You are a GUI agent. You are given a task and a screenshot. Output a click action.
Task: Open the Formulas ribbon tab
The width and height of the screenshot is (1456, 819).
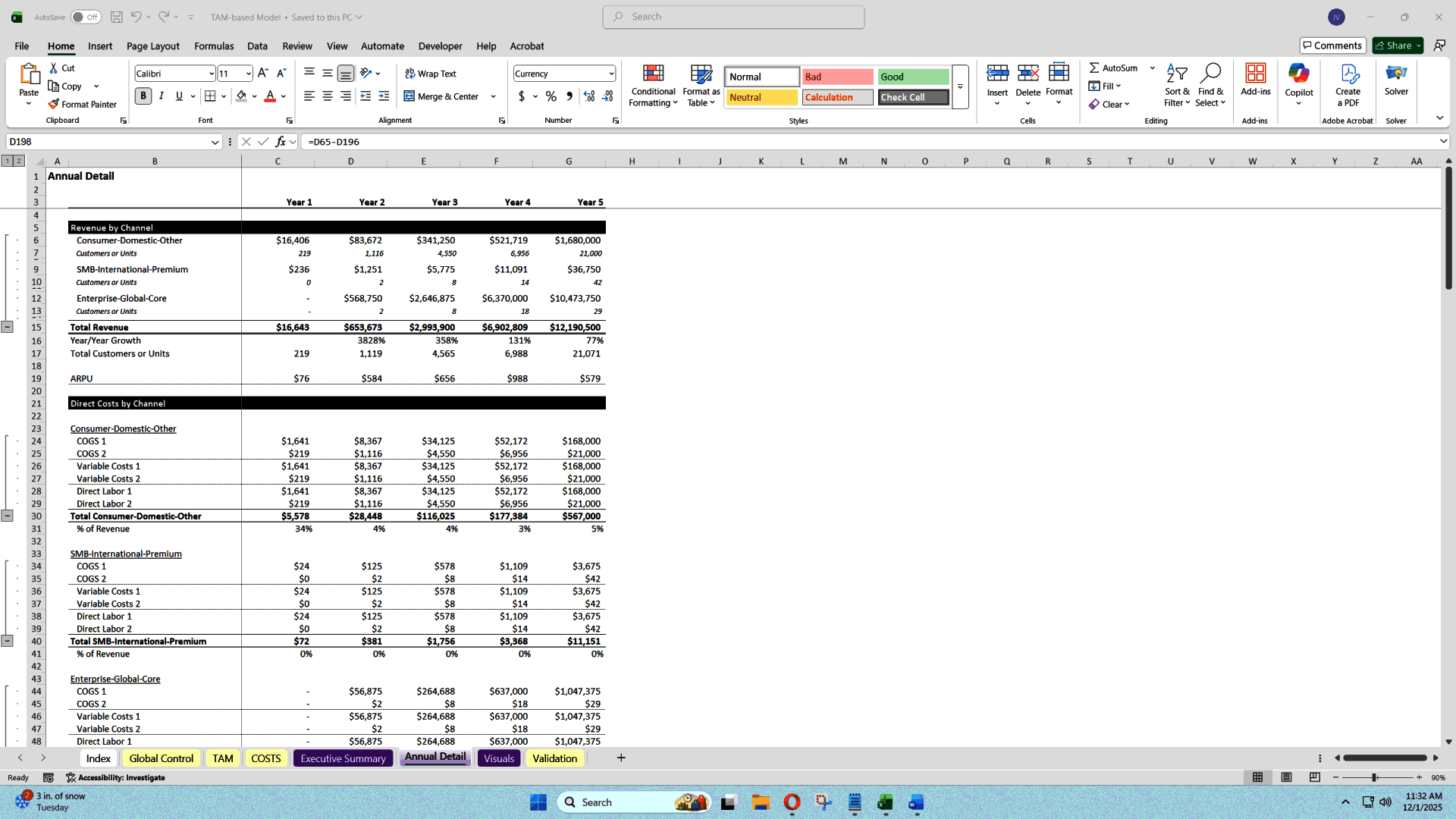pos(213,45)
